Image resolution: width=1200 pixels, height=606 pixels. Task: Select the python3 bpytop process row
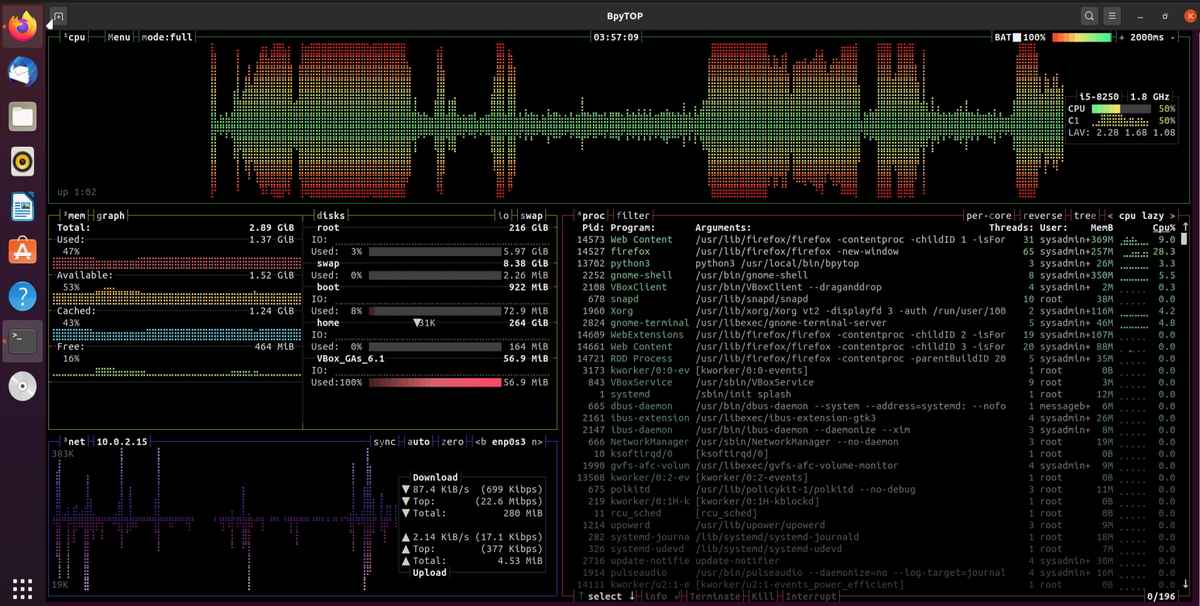[x=700, y=264]
